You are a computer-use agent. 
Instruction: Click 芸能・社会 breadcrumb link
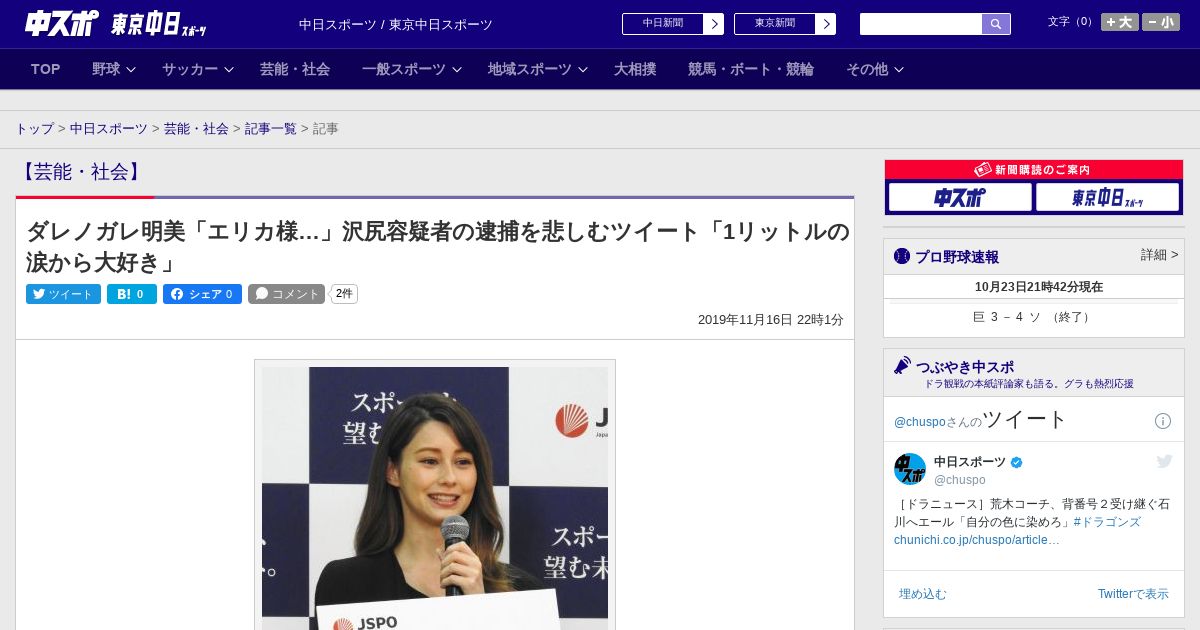click(x=196, y=129)
